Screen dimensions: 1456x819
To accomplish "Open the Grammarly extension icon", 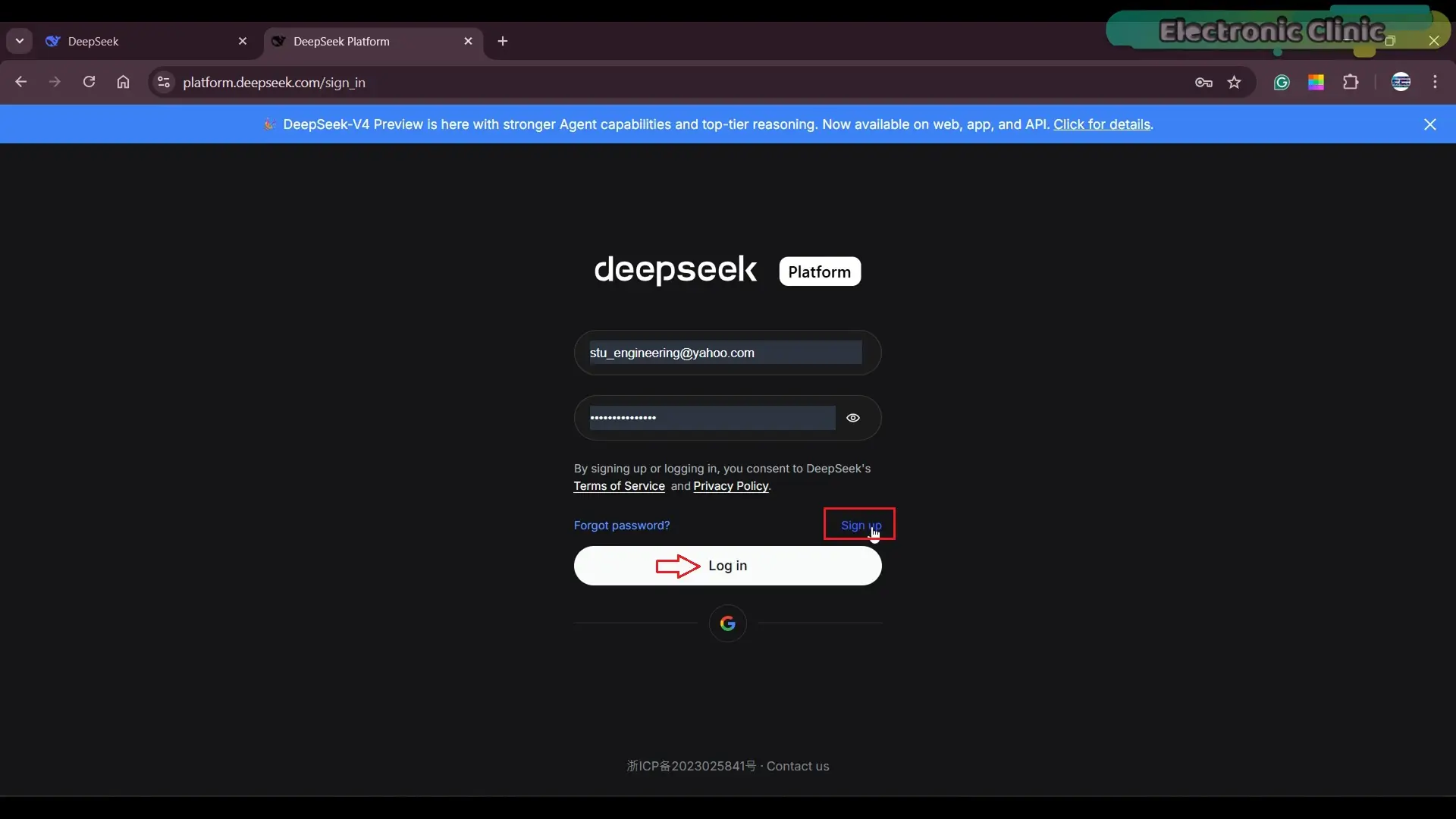I will pos(1282,82).
